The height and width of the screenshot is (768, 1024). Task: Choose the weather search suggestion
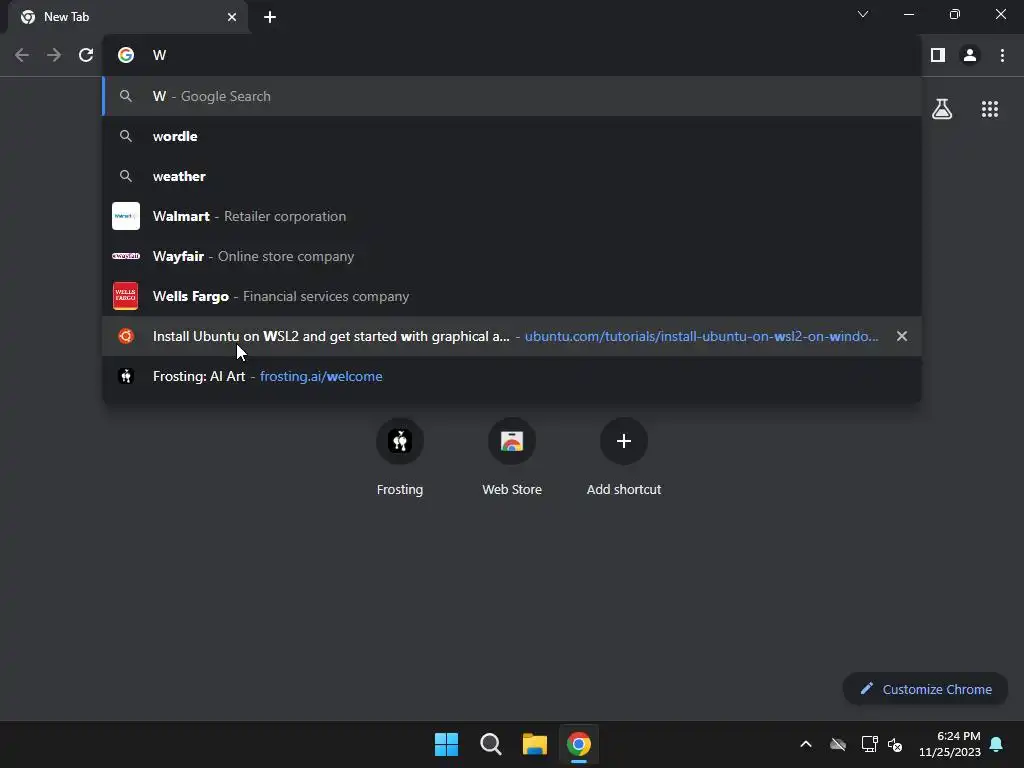(x=512, y=176)
